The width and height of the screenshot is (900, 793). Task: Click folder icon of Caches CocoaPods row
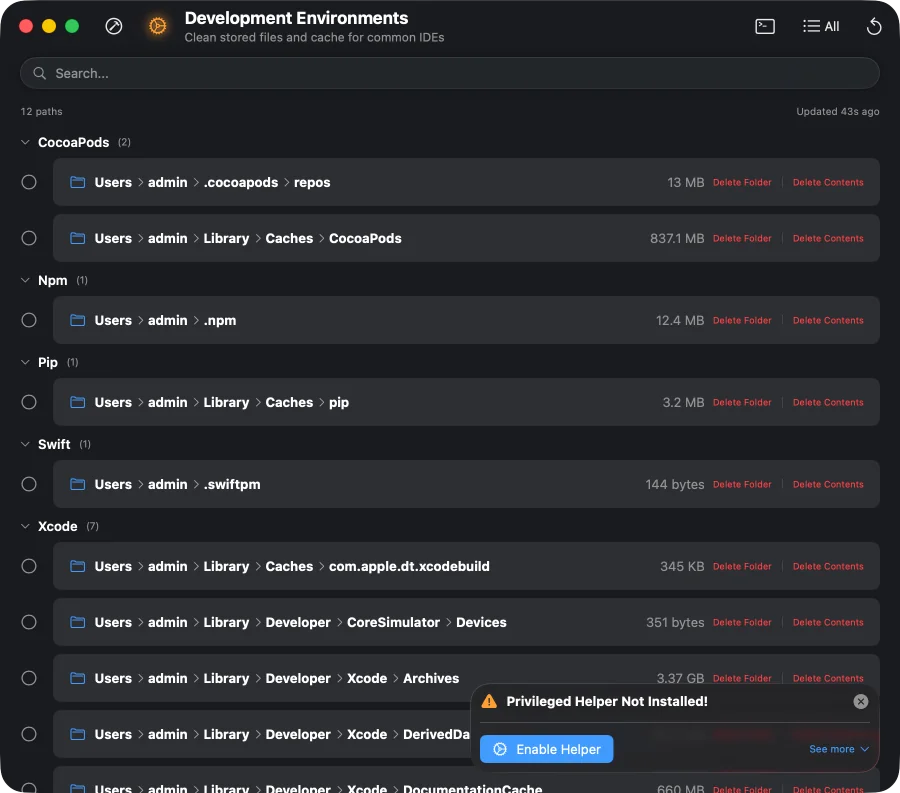tap(77, 238)
